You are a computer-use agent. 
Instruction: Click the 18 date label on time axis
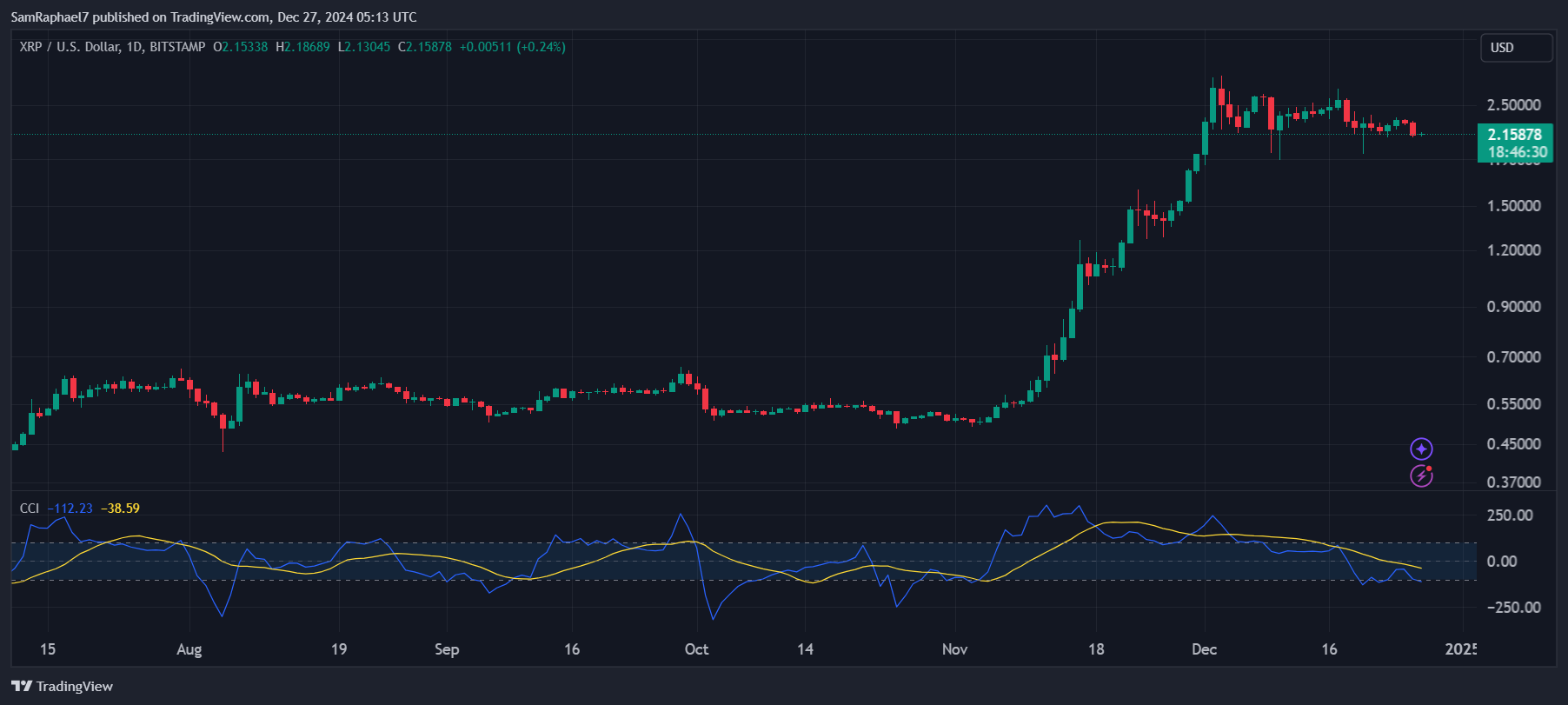(1096, 649)
